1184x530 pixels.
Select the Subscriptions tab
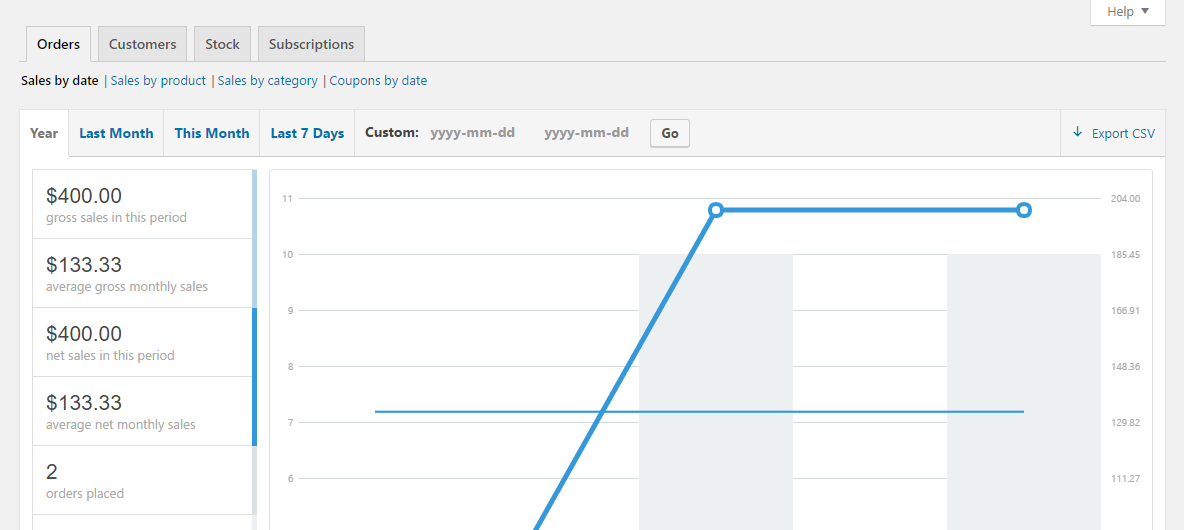click(x=311, y=44)
